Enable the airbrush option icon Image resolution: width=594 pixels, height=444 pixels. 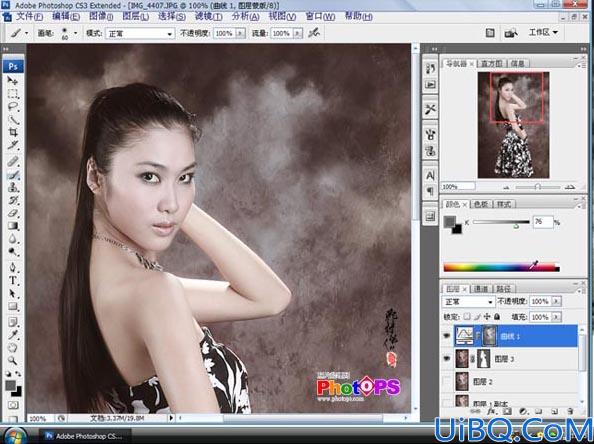tap(314, 33)
